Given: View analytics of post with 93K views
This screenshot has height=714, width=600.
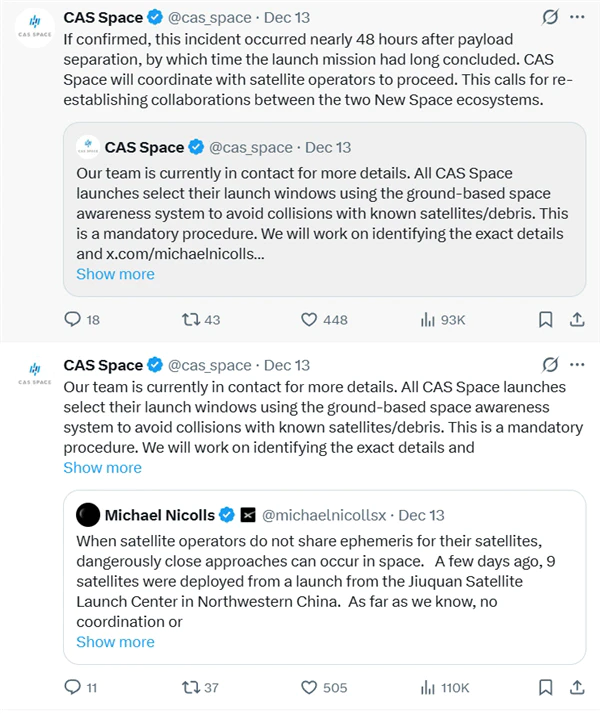Looking at the screenshot, I should coord(428,319).
